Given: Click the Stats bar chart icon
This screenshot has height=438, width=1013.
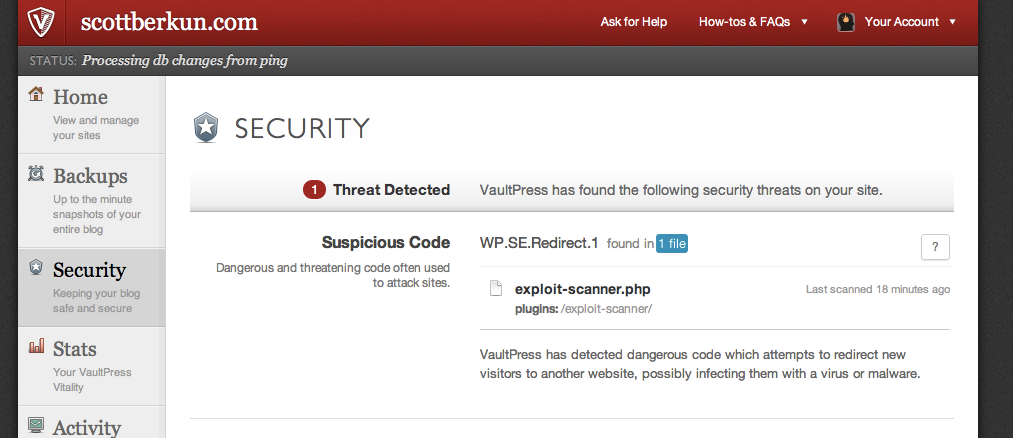Looking at the screenshot, I should (36, 347).
